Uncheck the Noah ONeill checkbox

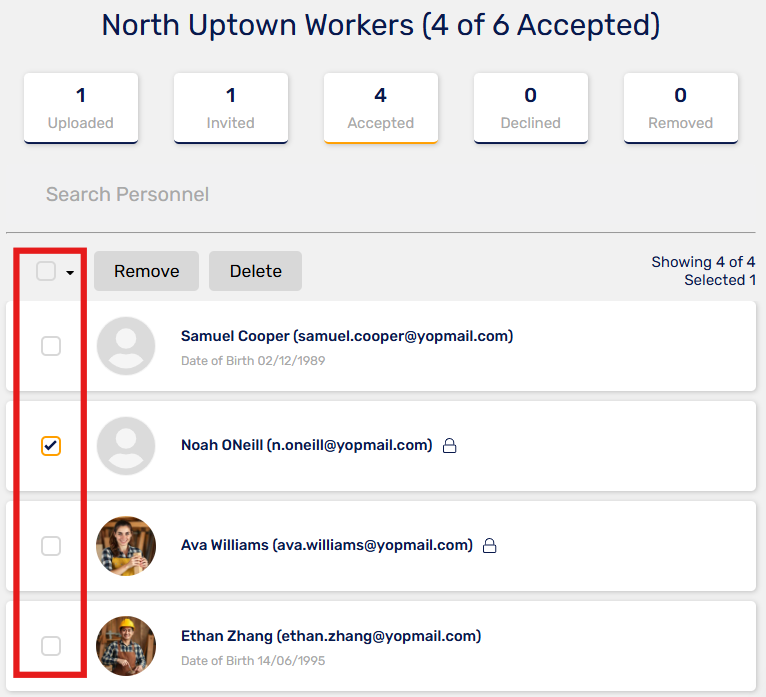coord(51,446)
